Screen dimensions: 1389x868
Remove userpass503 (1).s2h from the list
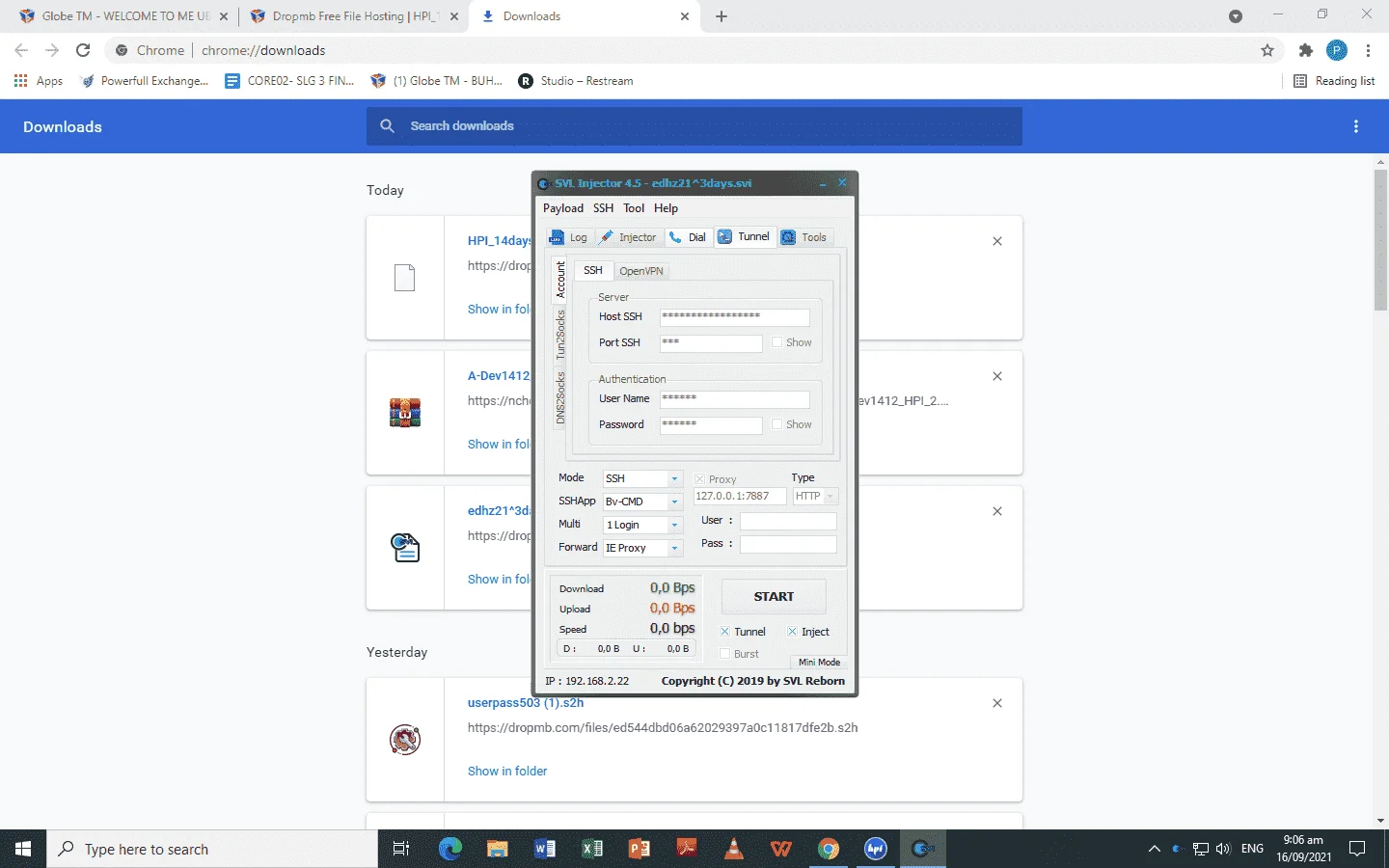click(997, 703)
